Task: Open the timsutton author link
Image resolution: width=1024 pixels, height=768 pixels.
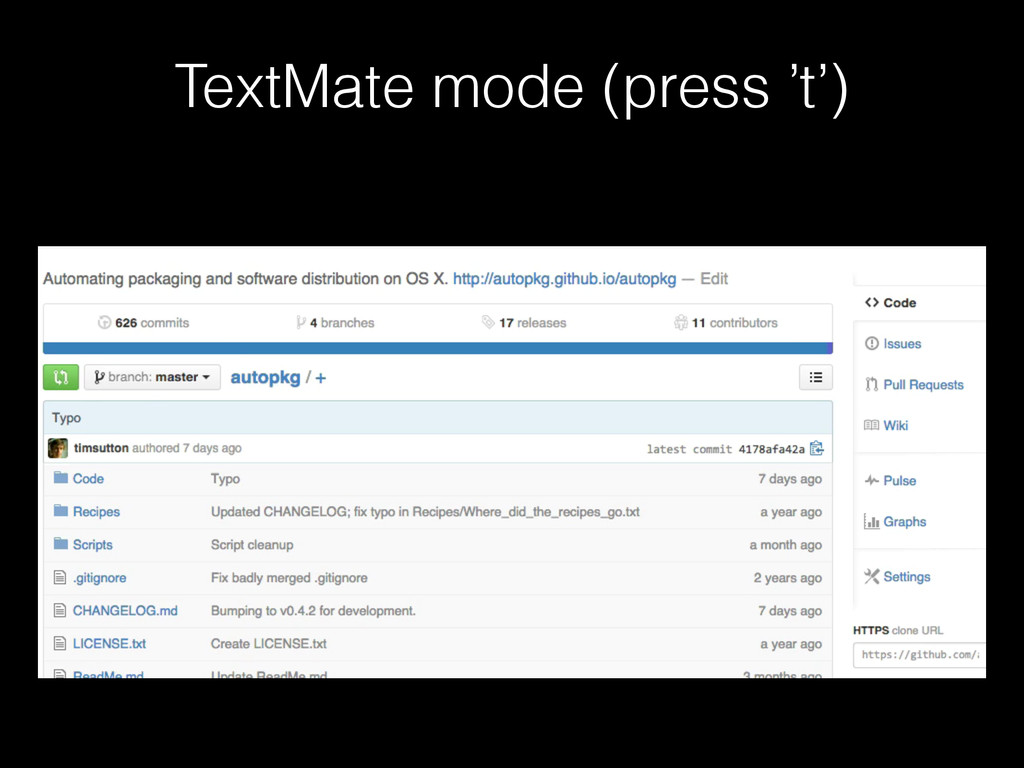Action: [101, 448]
